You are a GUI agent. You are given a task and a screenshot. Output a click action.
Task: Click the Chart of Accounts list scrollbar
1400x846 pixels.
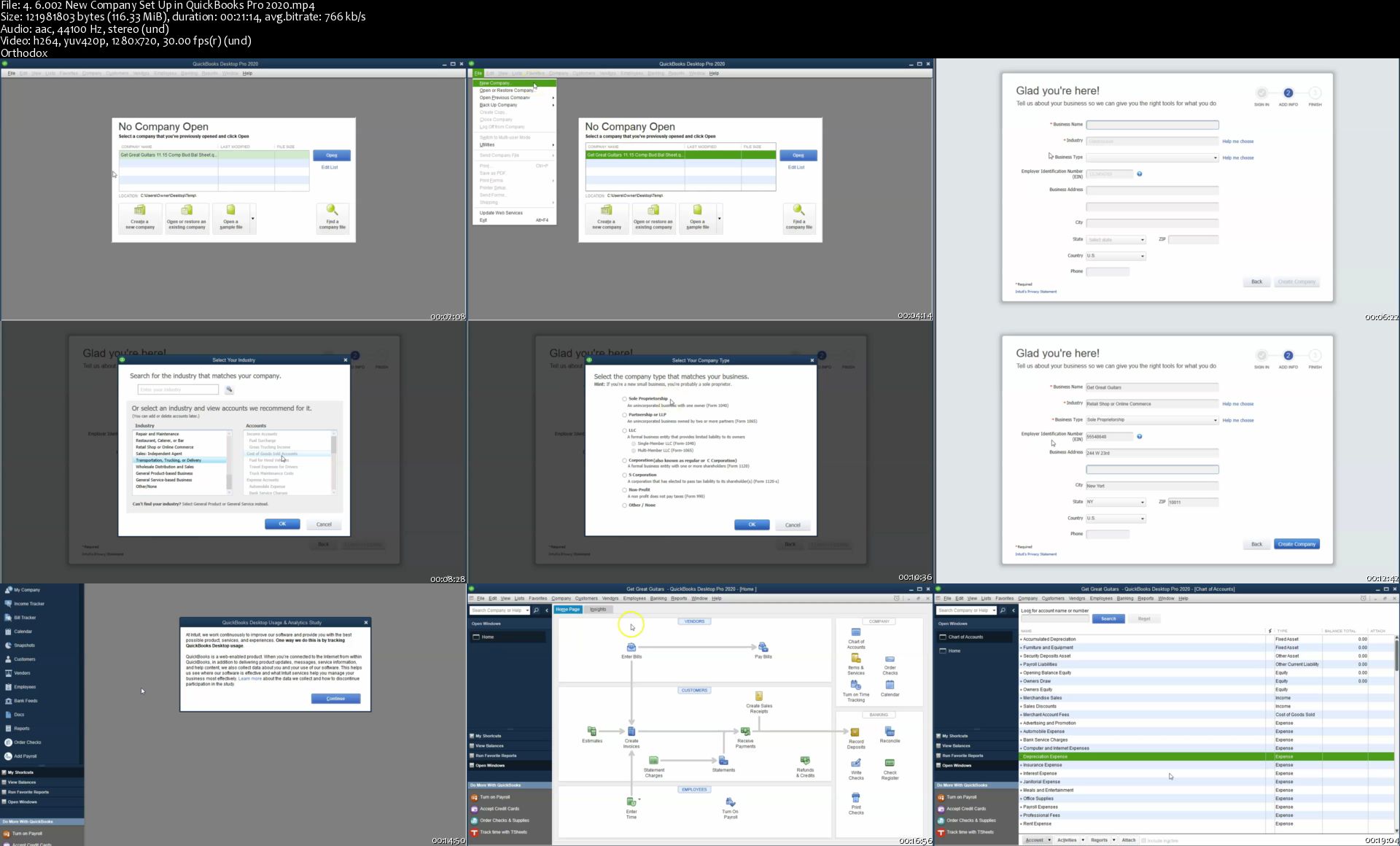[1396, 734]
